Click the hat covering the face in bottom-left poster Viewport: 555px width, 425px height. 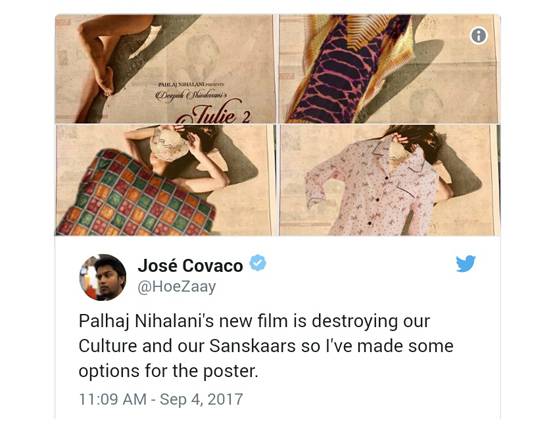click(168, 143)
